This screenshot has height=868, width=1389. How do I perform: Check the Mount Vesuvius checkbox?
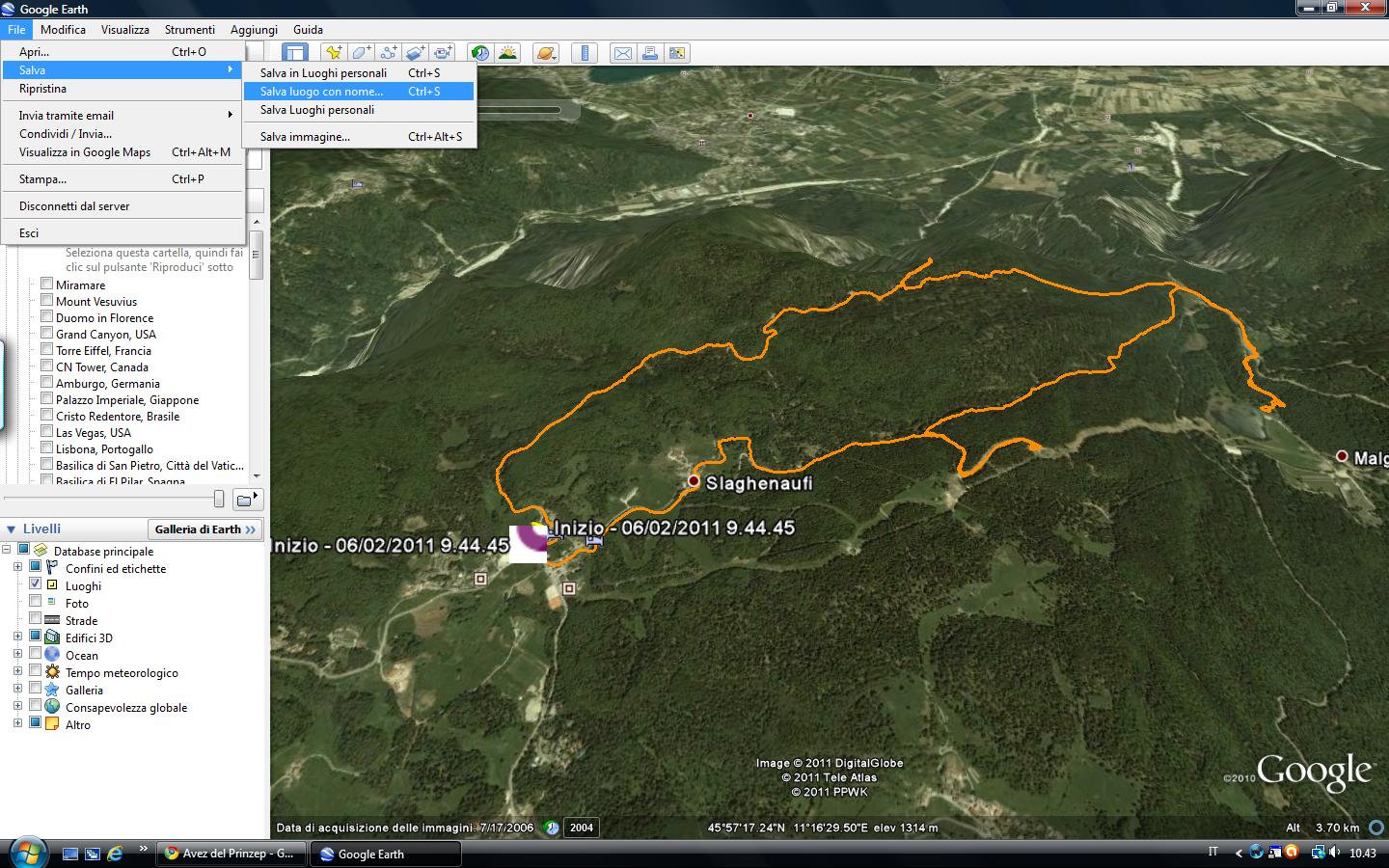[46, 301]
